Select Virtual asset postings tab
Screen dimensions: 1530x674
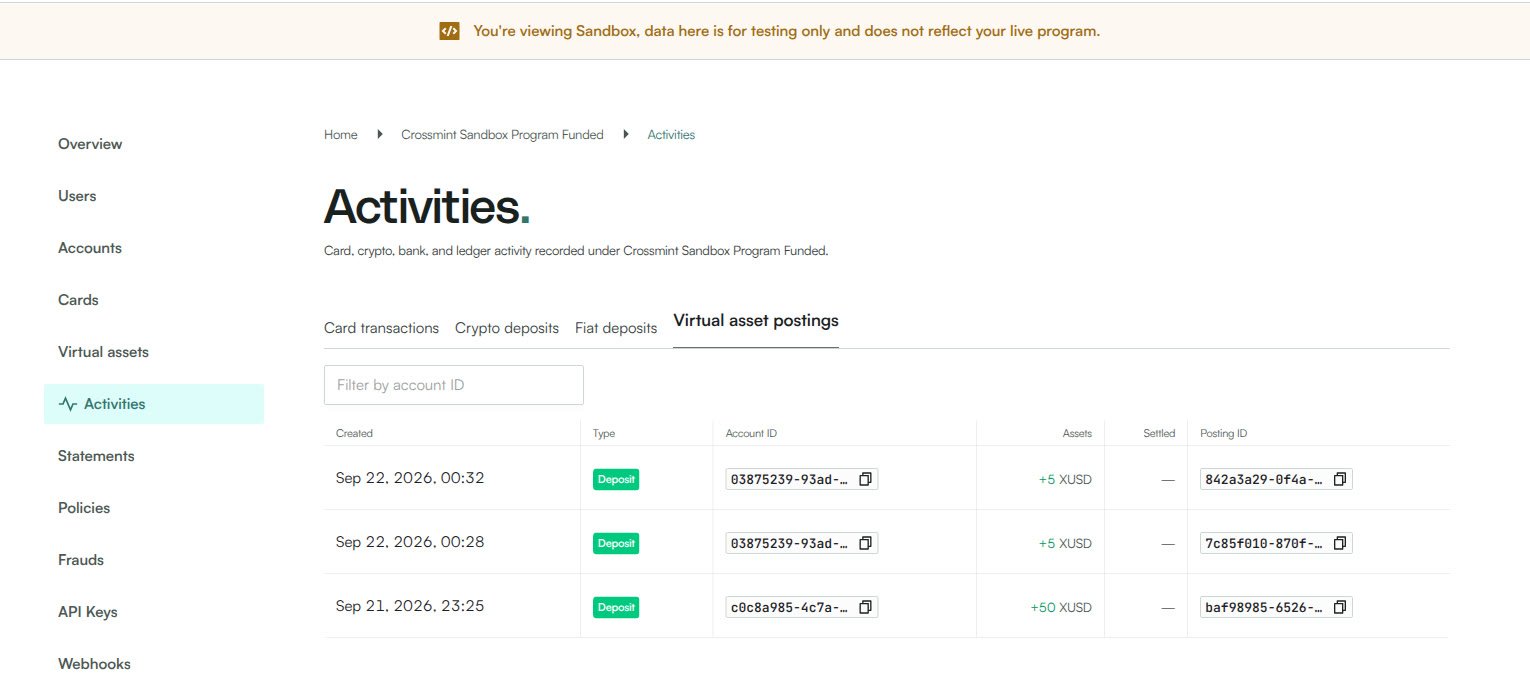pyautogui.click(x=756, y=321)
